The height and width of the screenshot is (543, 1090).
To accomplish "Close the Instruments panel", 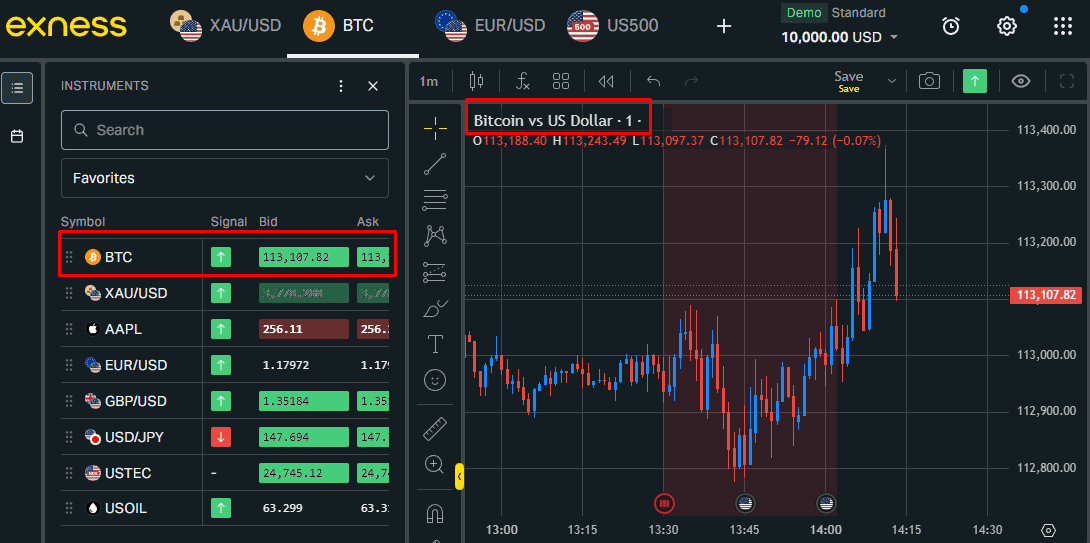I will [373, 86].
